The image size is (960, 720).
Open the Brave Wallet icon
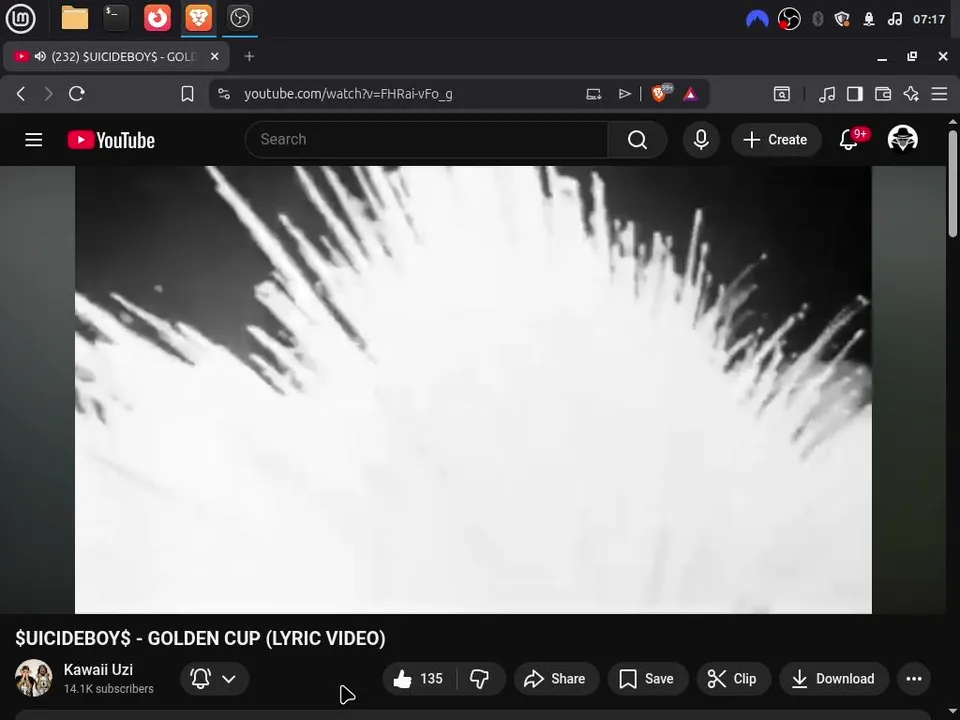tap(883, 94)
